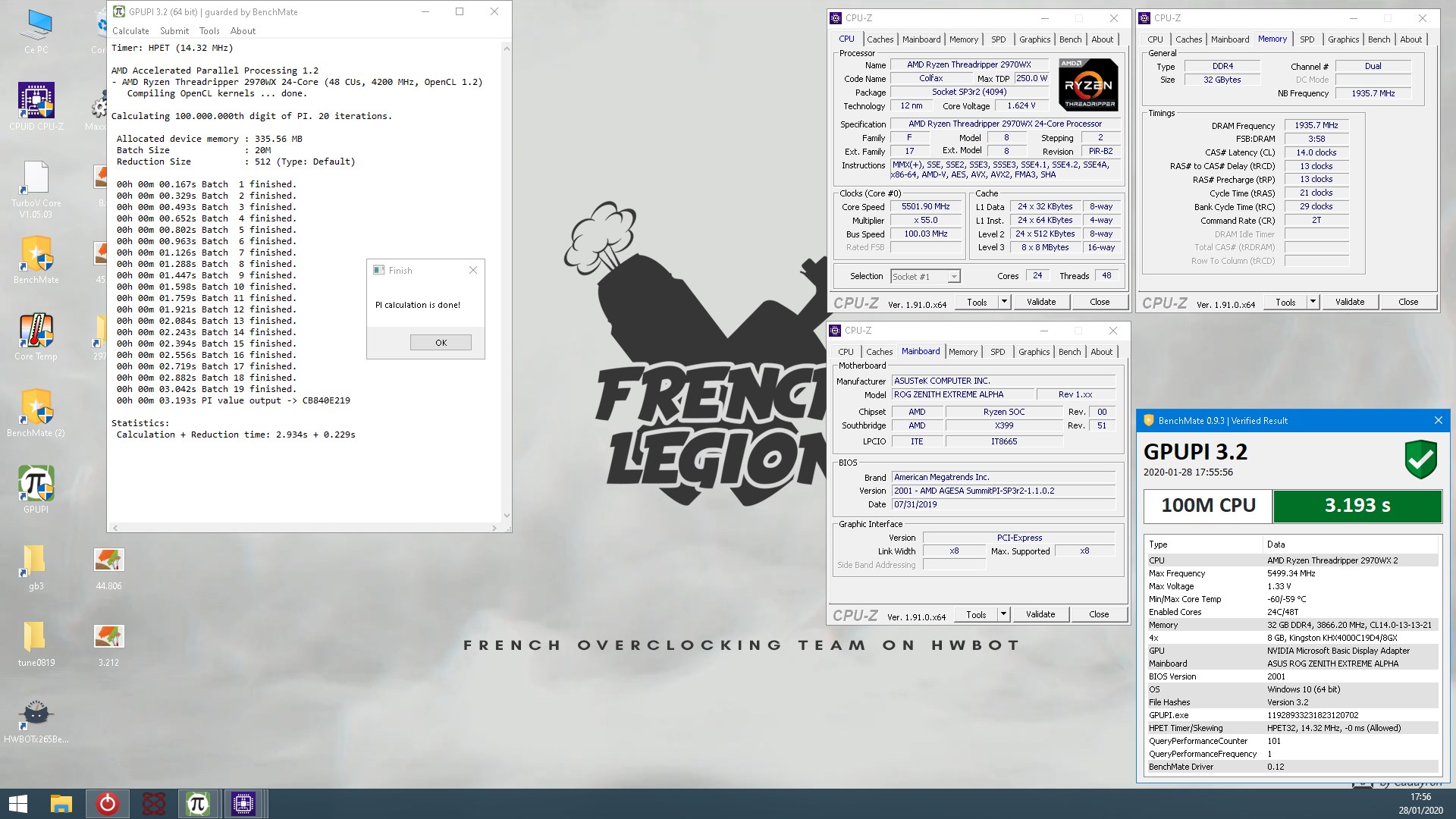Open Tools menu in GPUPI

tap(209, 31)
